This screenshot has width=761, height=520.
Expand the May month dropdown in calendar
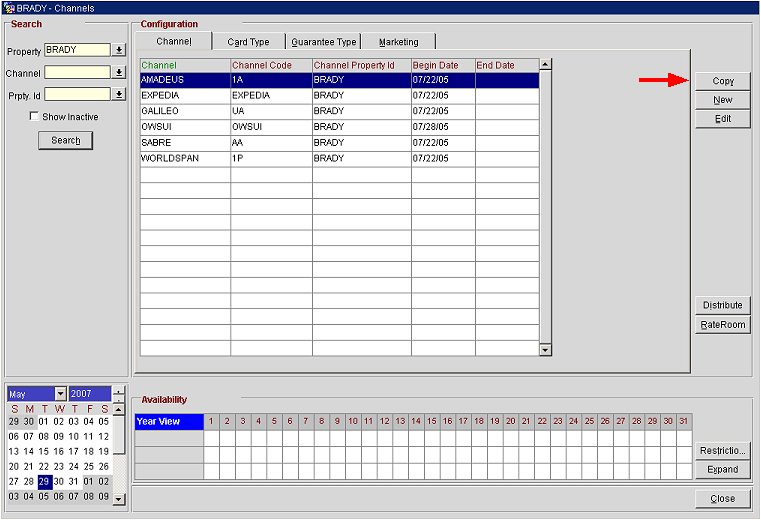(61, 394)
